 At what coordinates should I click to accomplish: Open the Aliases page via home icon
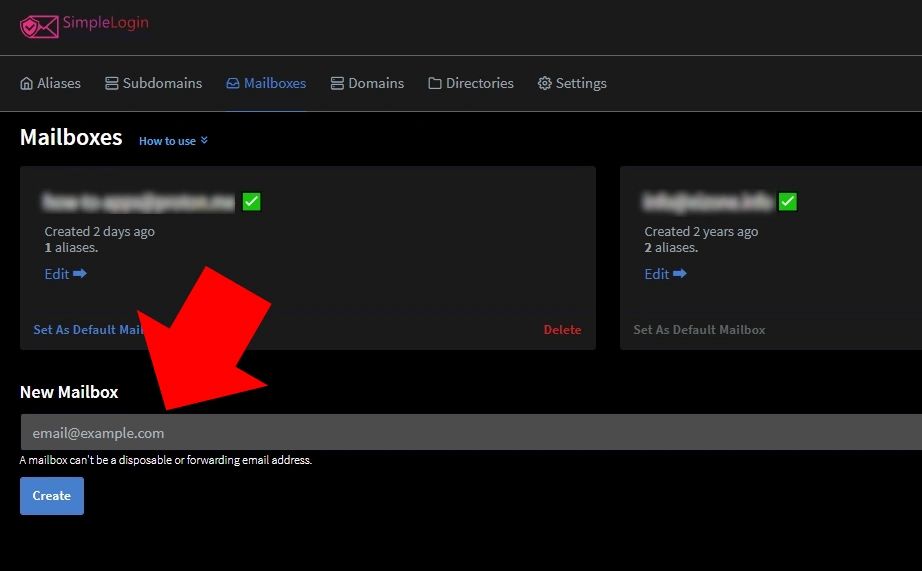[x=27, y=84]
